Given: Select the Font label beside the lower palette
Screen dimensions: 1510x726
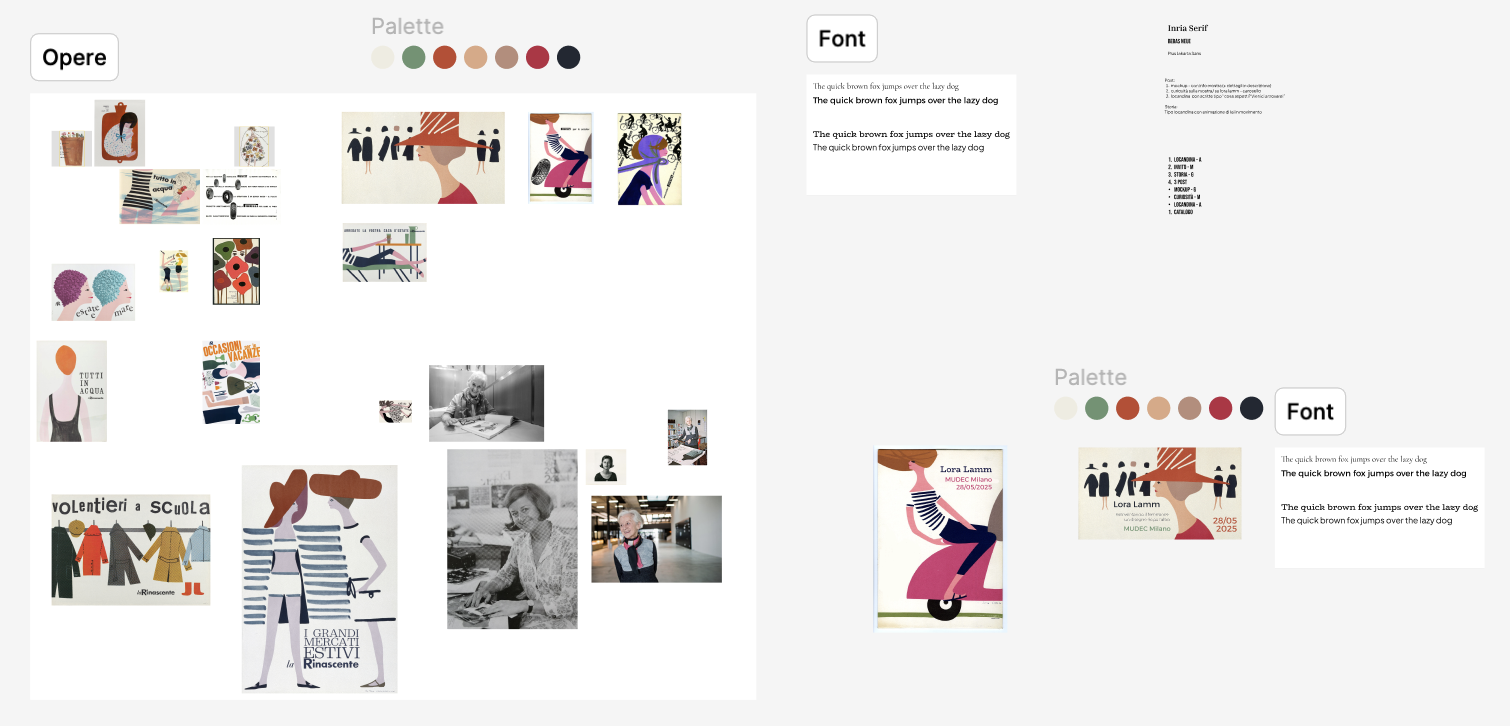Looking at the screenshot, I should coord(1310,412).
